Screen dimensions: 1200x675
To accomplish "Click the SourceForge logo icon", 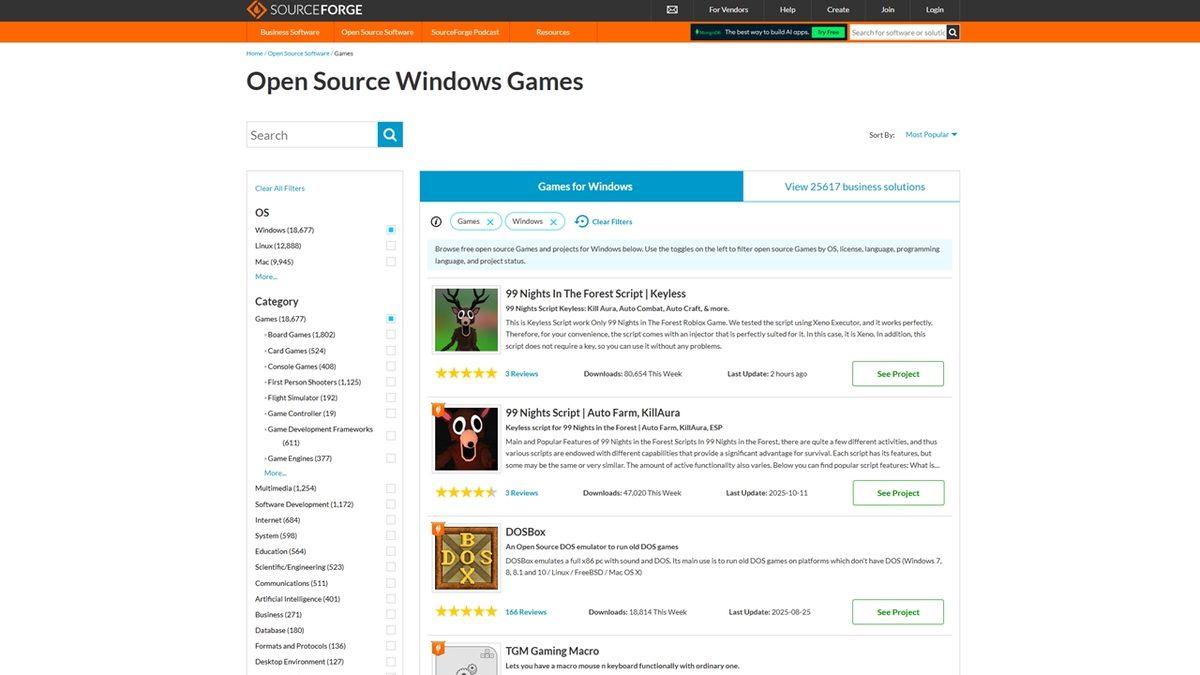I will (257, 10).
